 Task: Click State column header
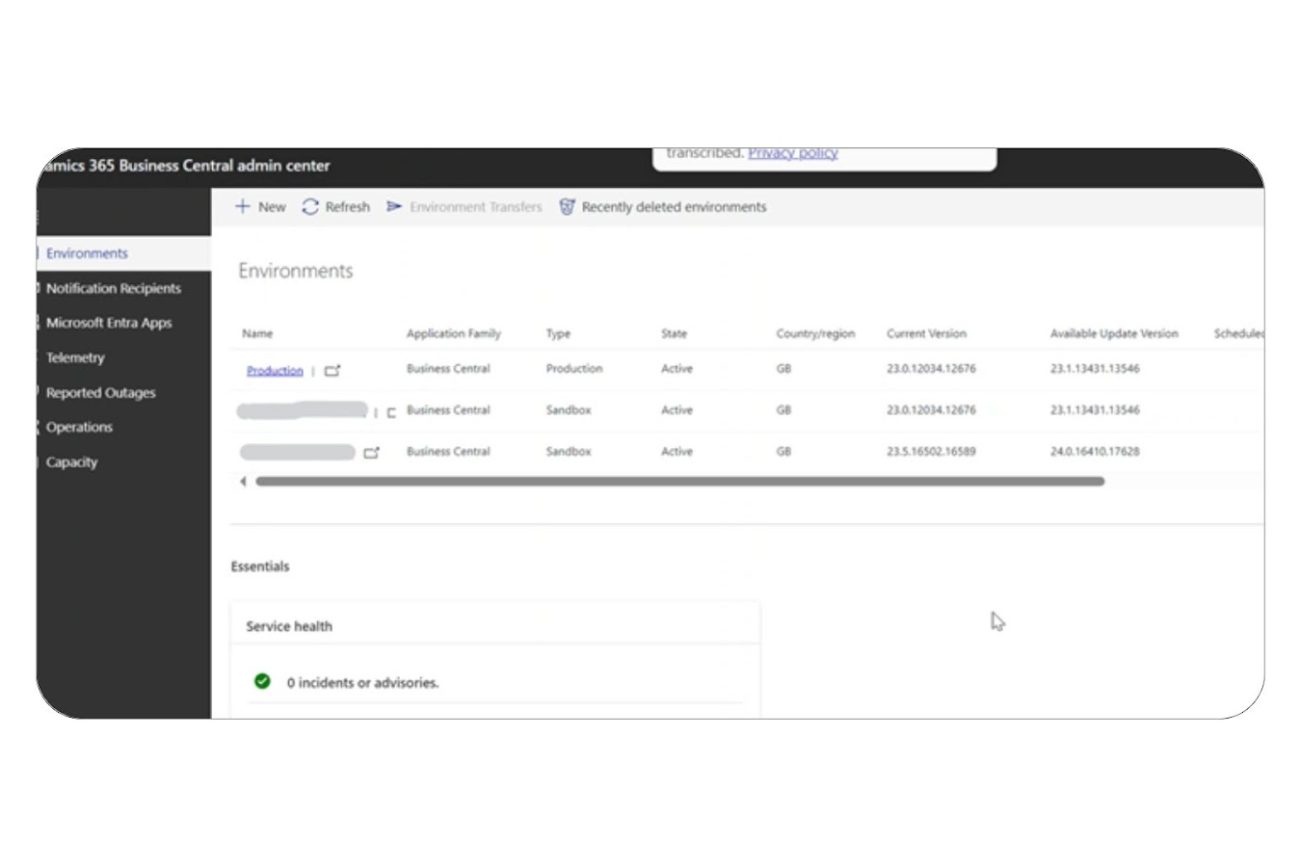pyautogui.click(x=674, y=334)
